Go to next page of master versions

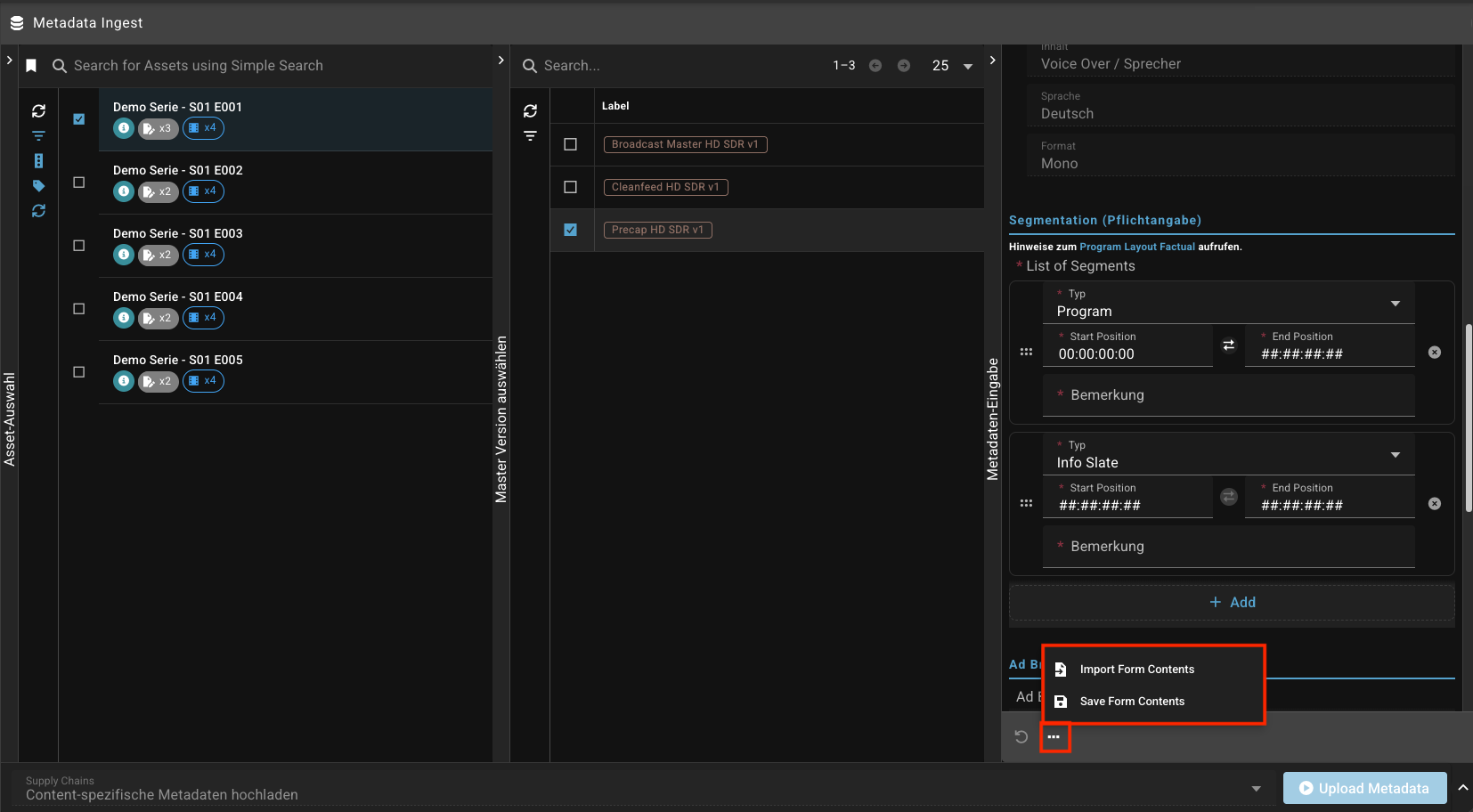(904, 66)
